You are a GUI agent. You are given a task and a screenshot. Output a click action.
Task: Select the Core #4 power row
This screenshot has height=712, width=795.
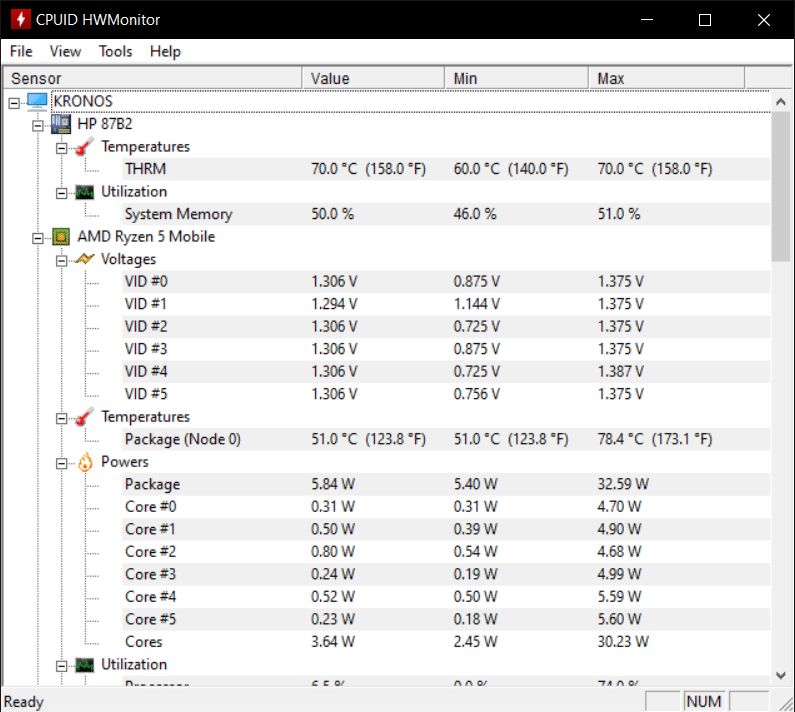tap(446, 597)
